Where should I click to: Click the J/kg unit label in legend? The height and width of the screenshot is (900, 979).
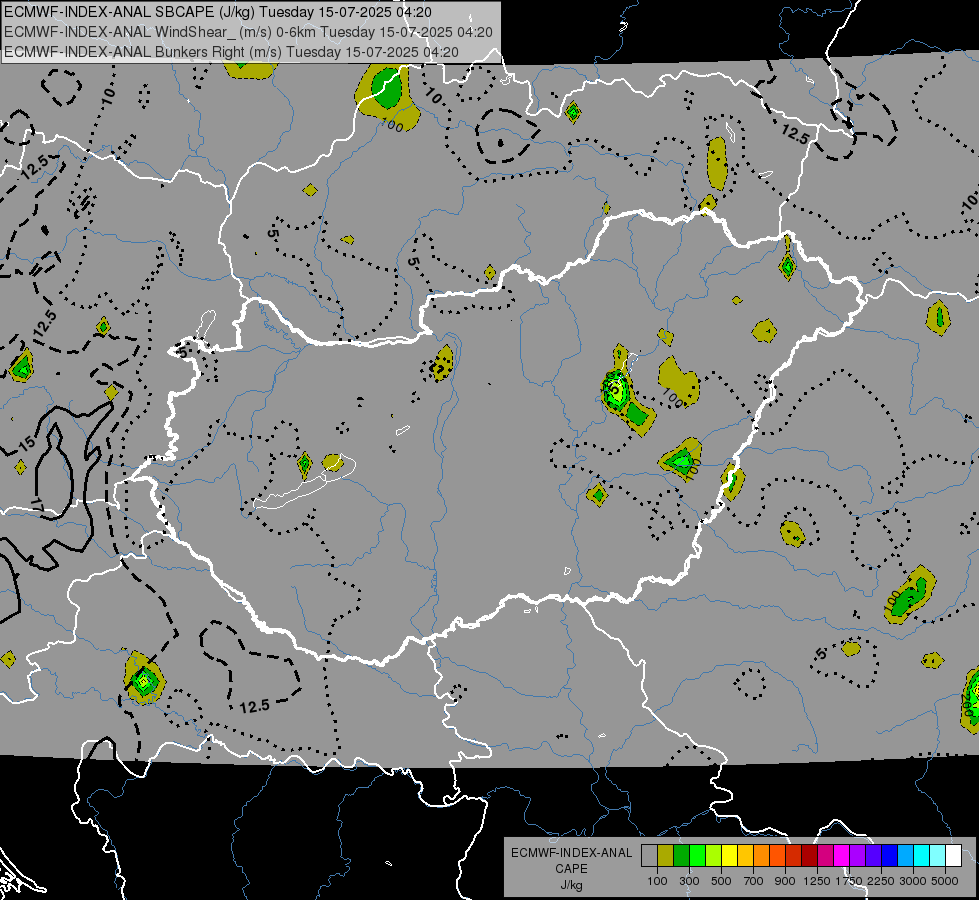coord(571,885)
